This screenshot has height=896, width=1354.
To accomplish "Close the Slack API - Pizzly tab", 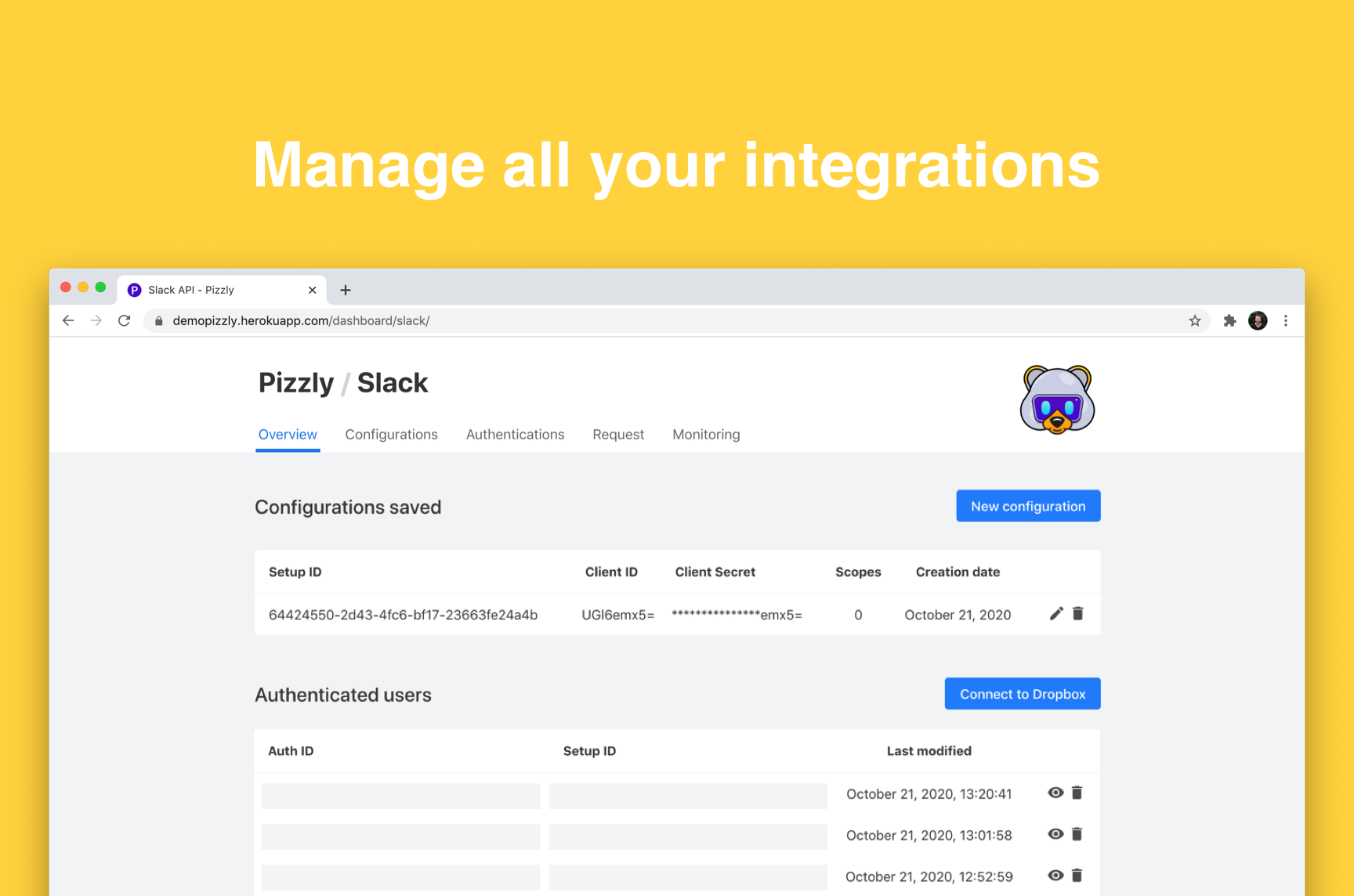I will 312,290.
